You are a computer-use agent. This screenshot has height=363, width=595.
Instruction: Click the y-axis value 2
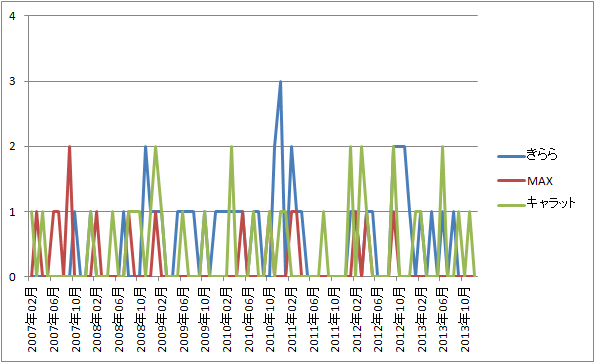(13, 147)
